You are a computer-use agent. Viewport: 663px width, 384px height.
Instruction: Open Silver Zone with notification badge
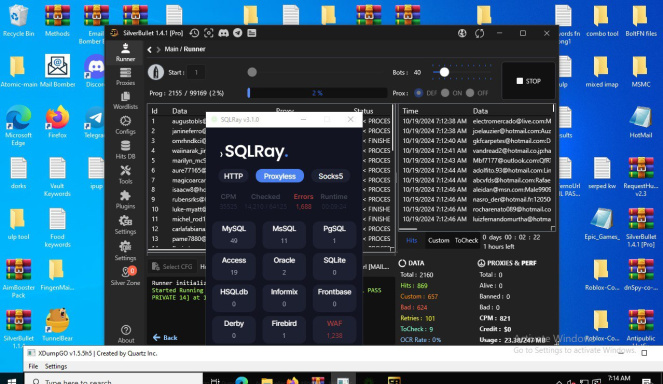coord(125,276)
